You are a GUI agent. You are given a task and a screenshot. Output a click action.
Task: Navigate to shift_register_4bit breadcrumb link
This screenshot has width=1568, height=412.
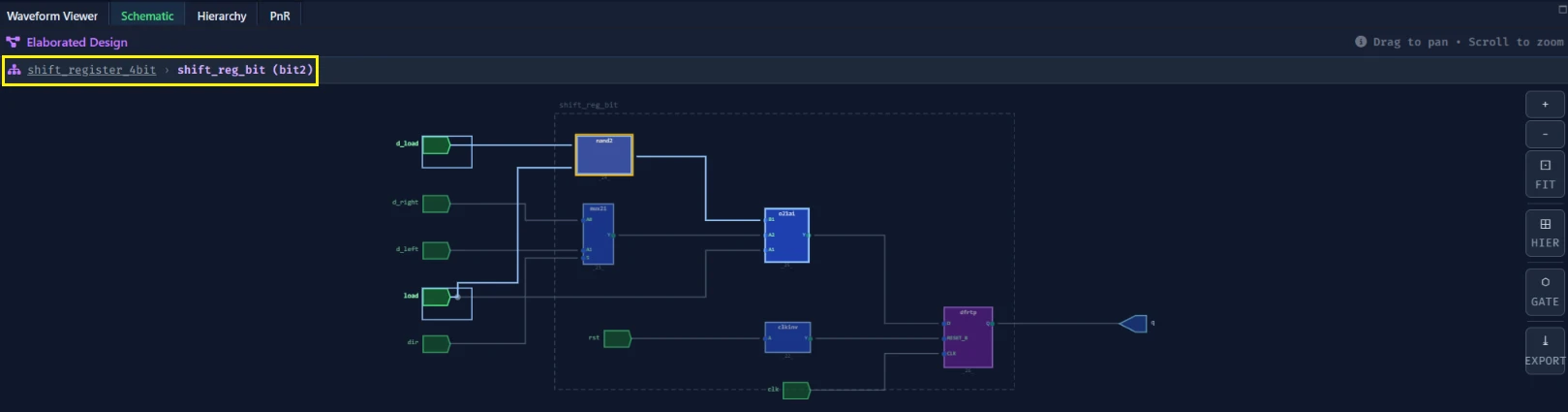pyautogui.click(x=91, y=70)
